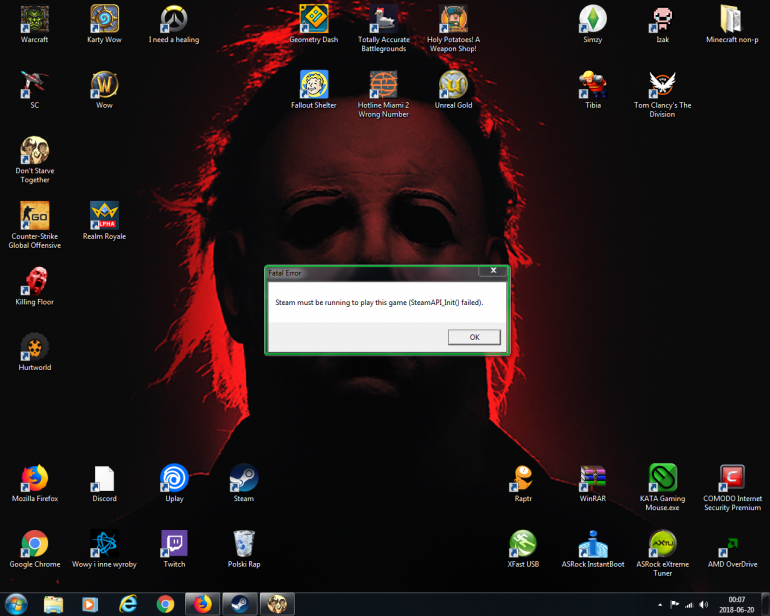The image size is (770, 616).
Task: Select the Wow World of Warcraft icon
Action: click(104, 89)
